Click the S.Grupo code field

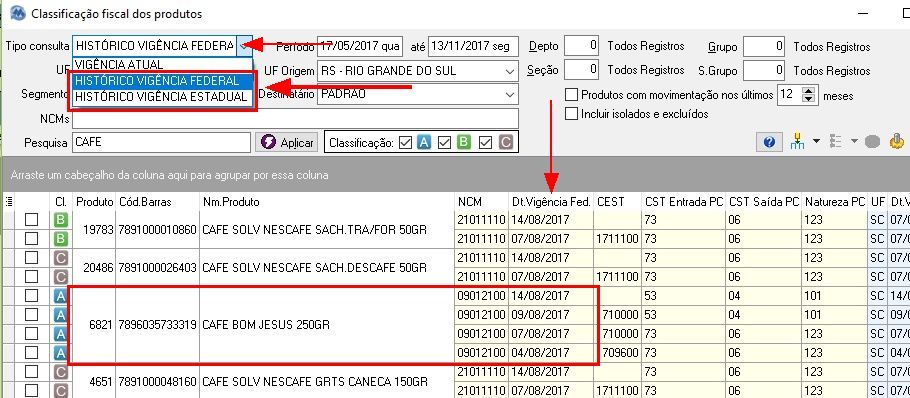pyautogui.click(x=764, y=70)
